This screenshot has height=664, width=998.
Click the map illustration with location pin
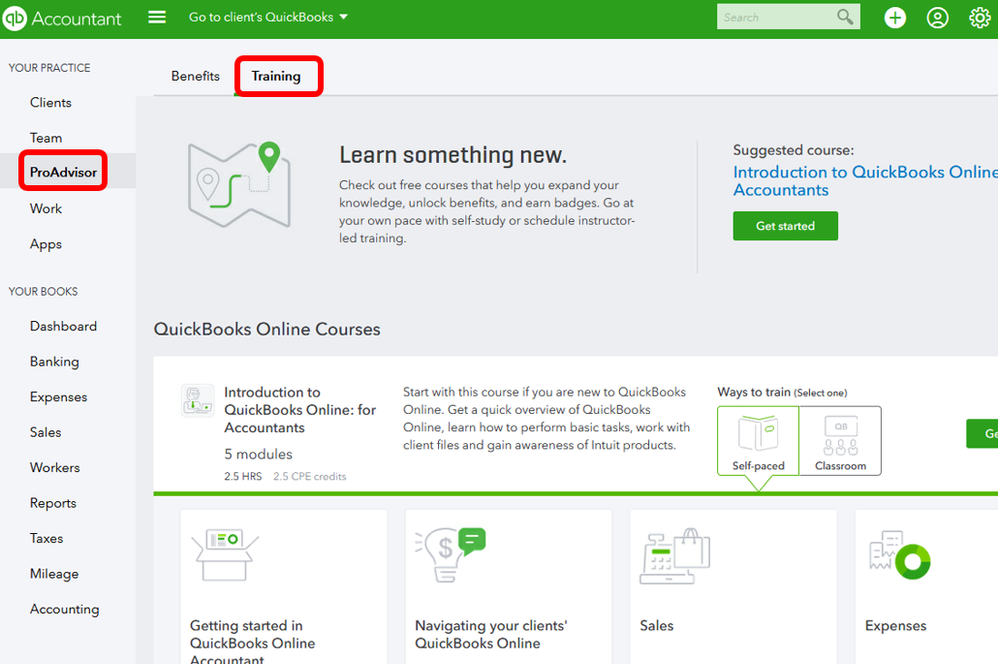(239, 185)
